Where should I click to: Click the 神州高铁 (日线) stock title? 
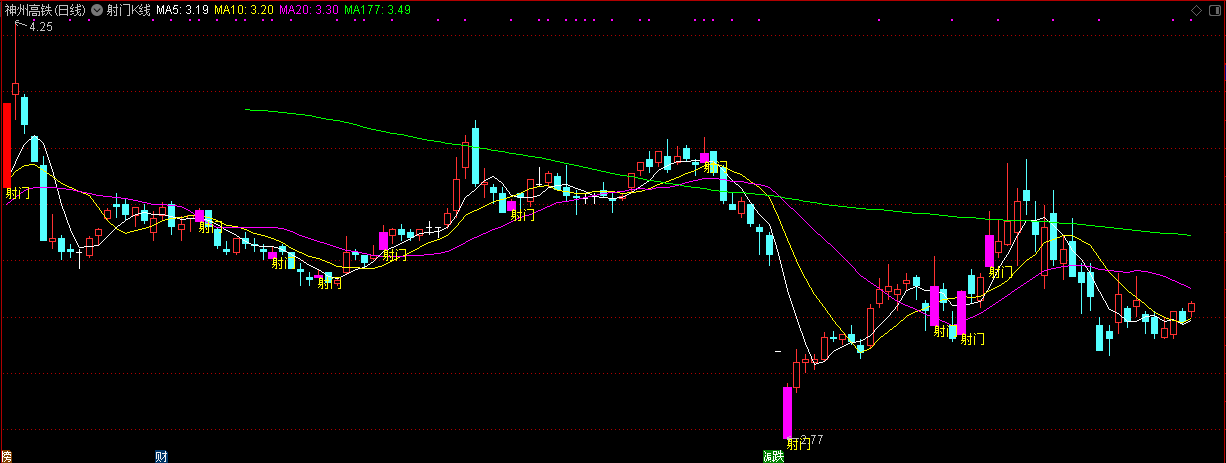coord(45,10)
